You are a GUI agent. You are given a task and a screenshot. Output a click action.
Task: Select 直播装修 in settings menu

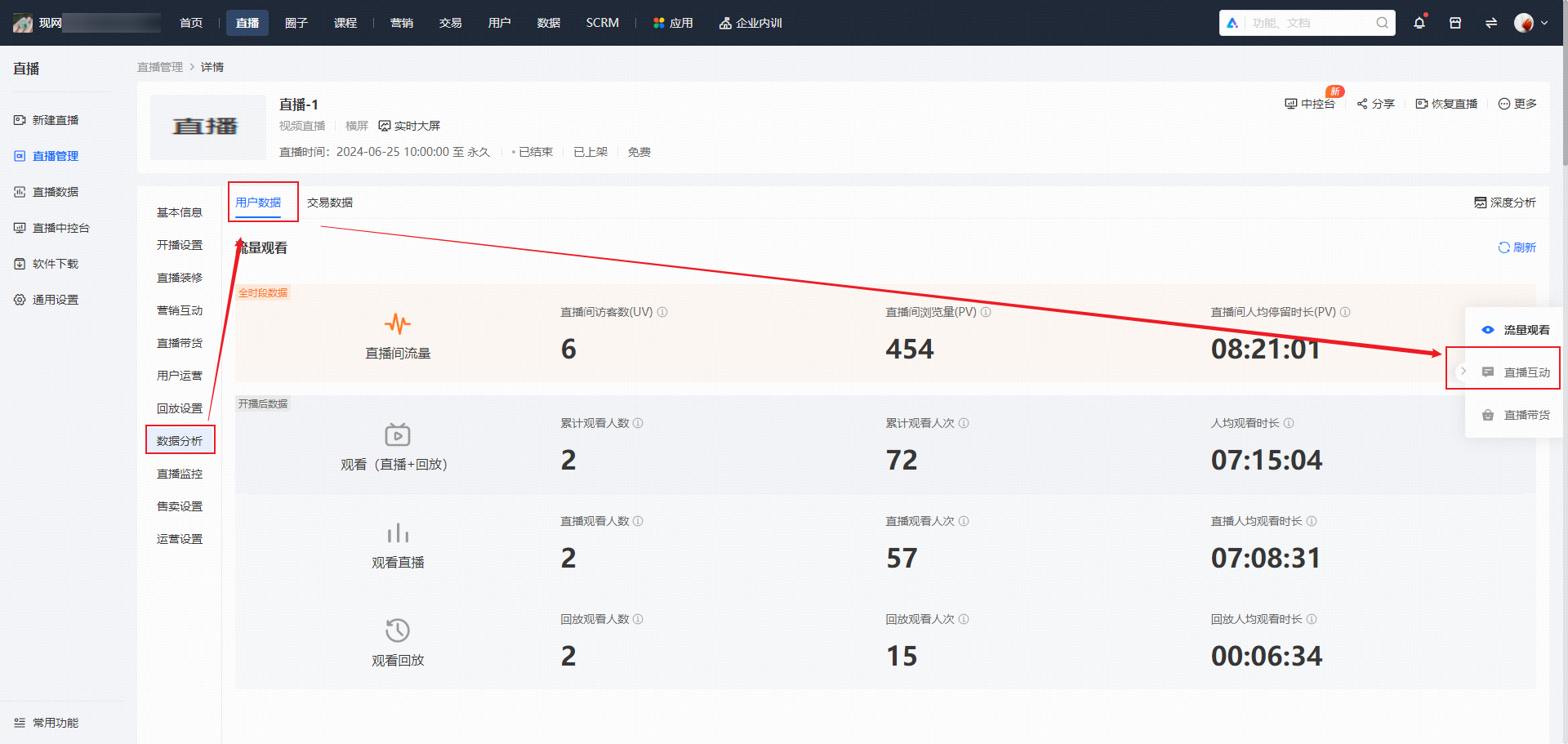click(x=180, y=278)
